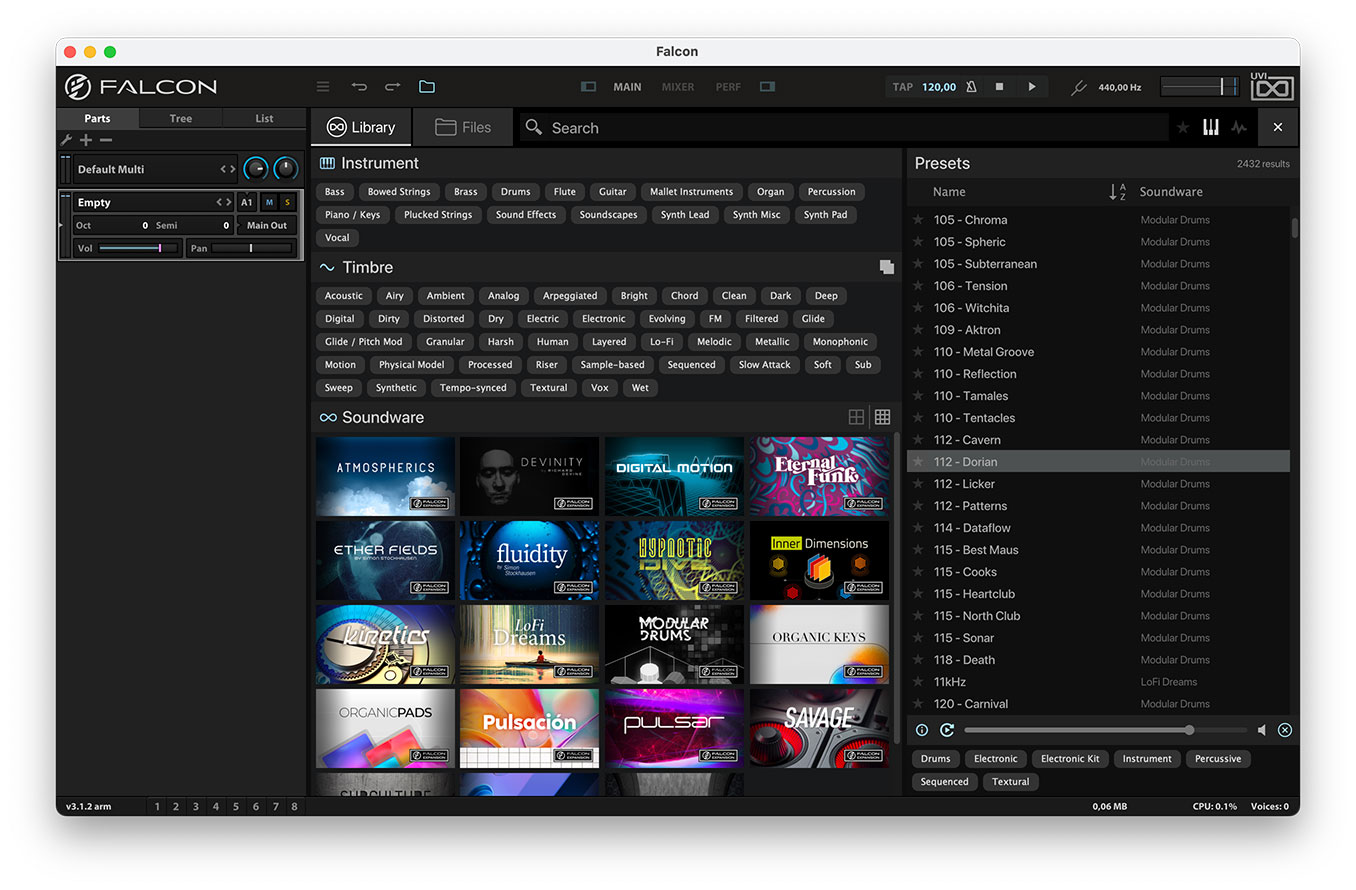Toggle the left sidebar panel icon
The height and width of the screenshot is (890, 1356).
coord(589,87)
